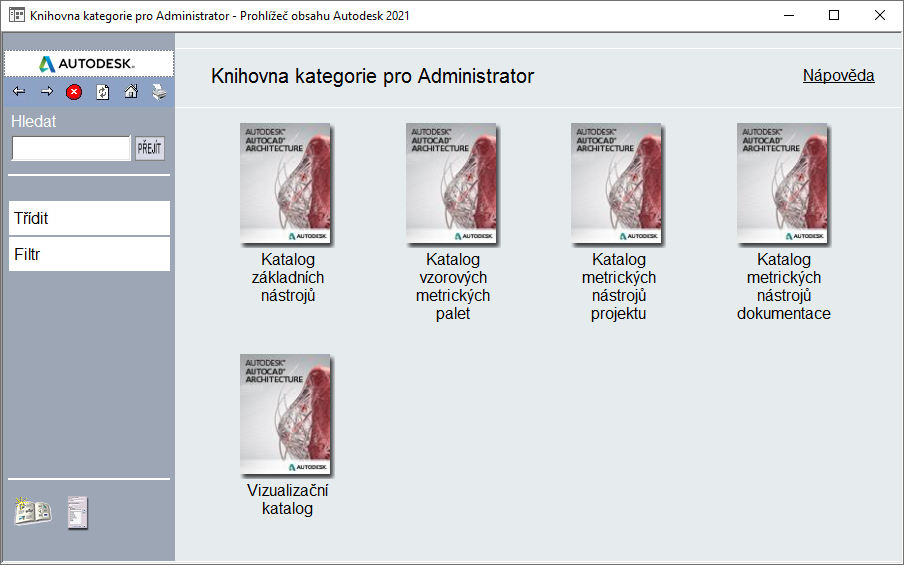Open Katalog vzorových metrických palet thumbnail
Viewport: 904px width, 565px height.
tap(451, 184)
